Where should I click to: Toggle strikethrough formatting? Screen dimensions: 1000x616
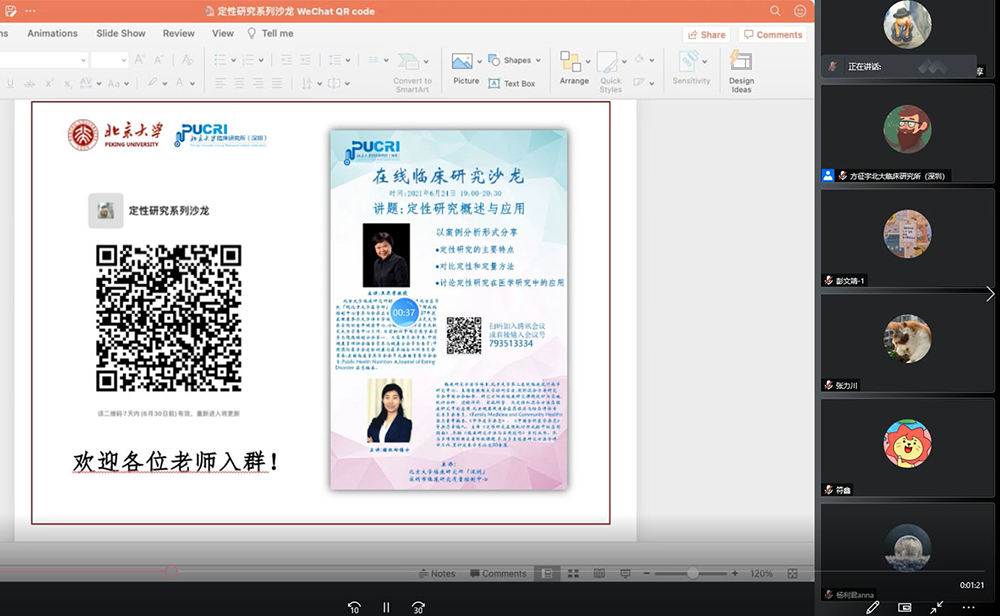point(29,83)
